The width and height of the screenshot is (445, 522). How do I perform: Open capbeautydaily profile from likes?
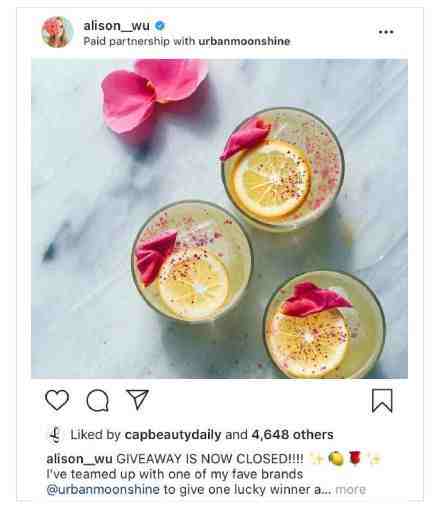coord(173,435)
